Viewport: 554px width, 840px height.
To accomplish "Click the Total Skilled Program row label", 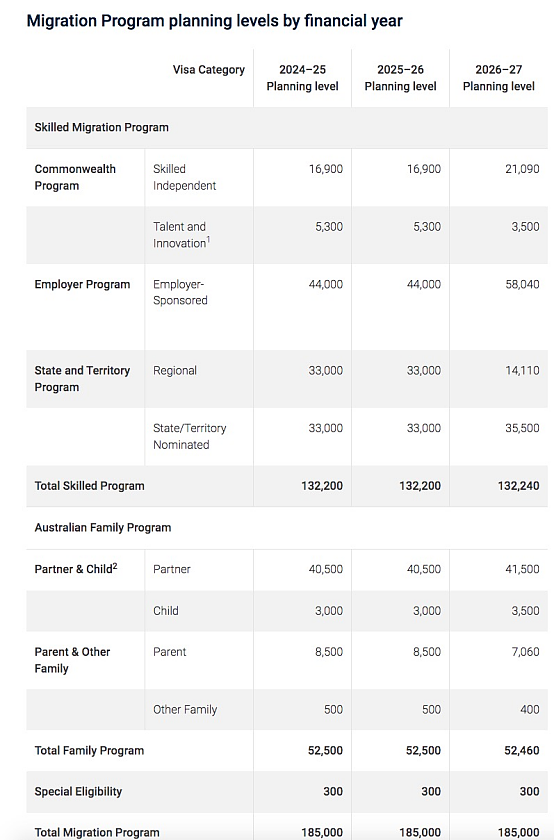I will click(x=89, y=486).
